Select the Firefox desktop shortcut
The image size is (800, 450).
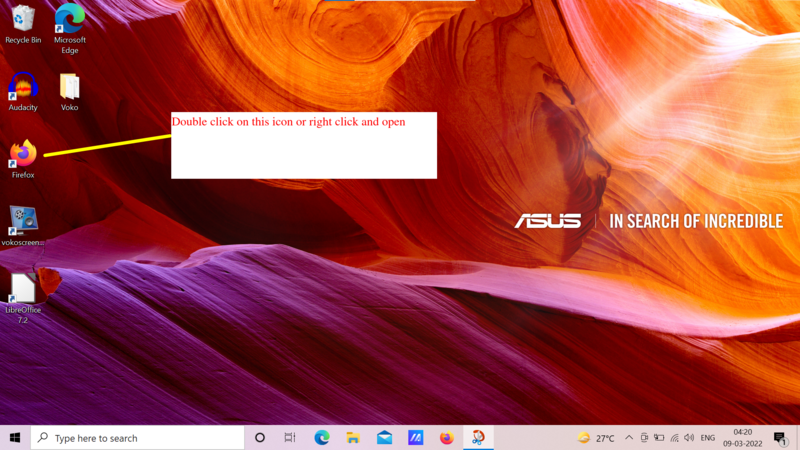[x=23, y=159]
